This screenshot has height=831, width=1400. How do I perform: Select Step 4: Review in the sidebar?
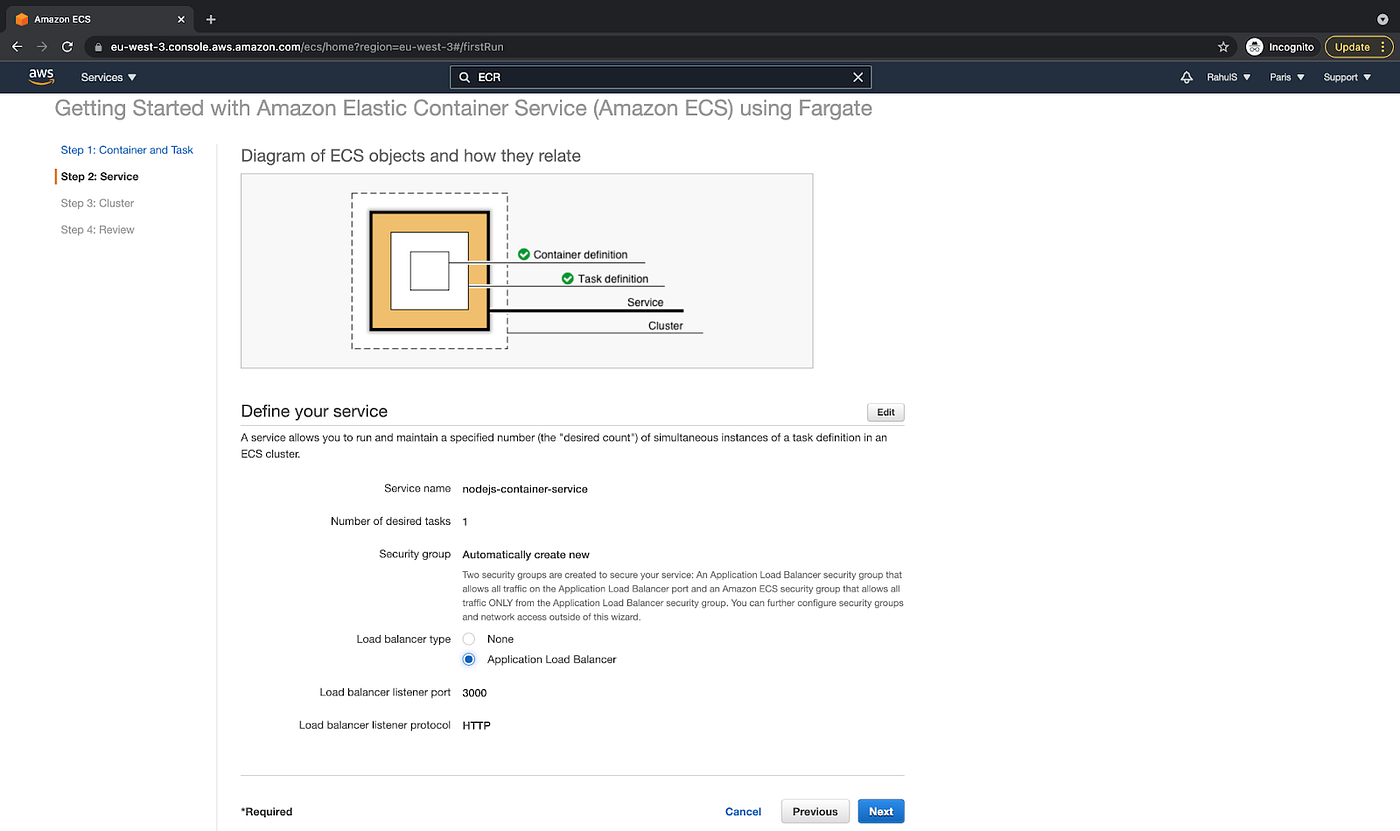tap(97, 229)
